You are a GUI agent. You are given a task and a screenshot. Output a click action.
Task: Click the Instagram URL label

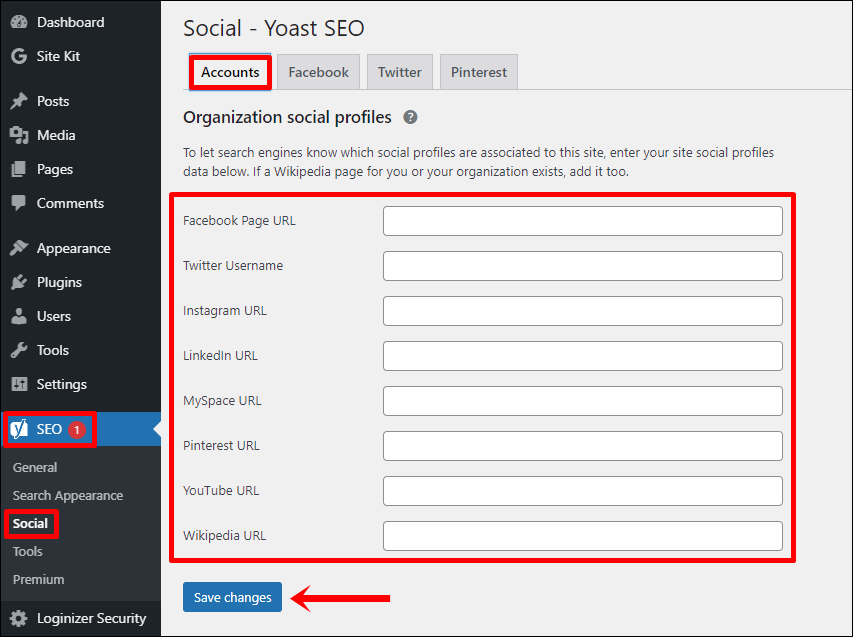pos(225,311)
